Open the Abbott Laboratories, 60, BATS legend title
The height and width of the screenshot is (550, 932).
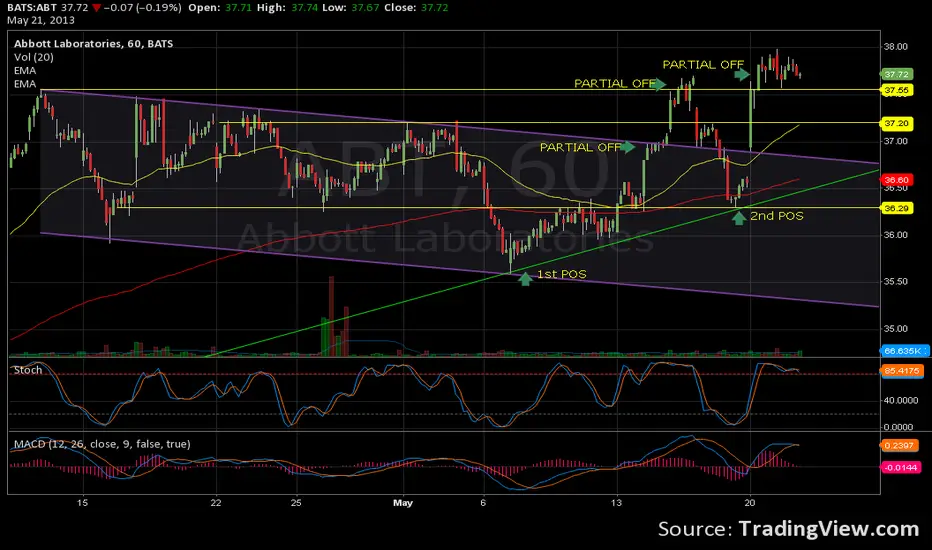point(93,43)
